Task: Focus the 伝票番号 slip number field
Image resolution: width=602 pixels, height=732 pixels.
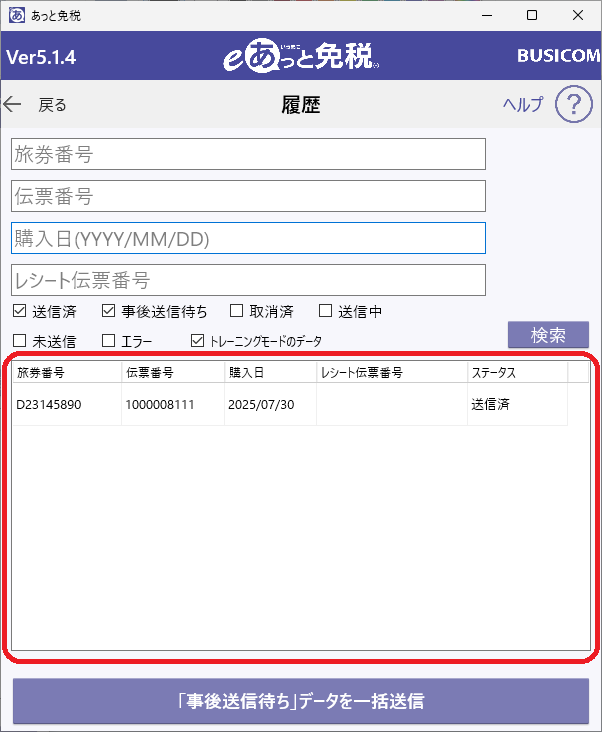Action: pyautogui.click(x=248, y=196)
